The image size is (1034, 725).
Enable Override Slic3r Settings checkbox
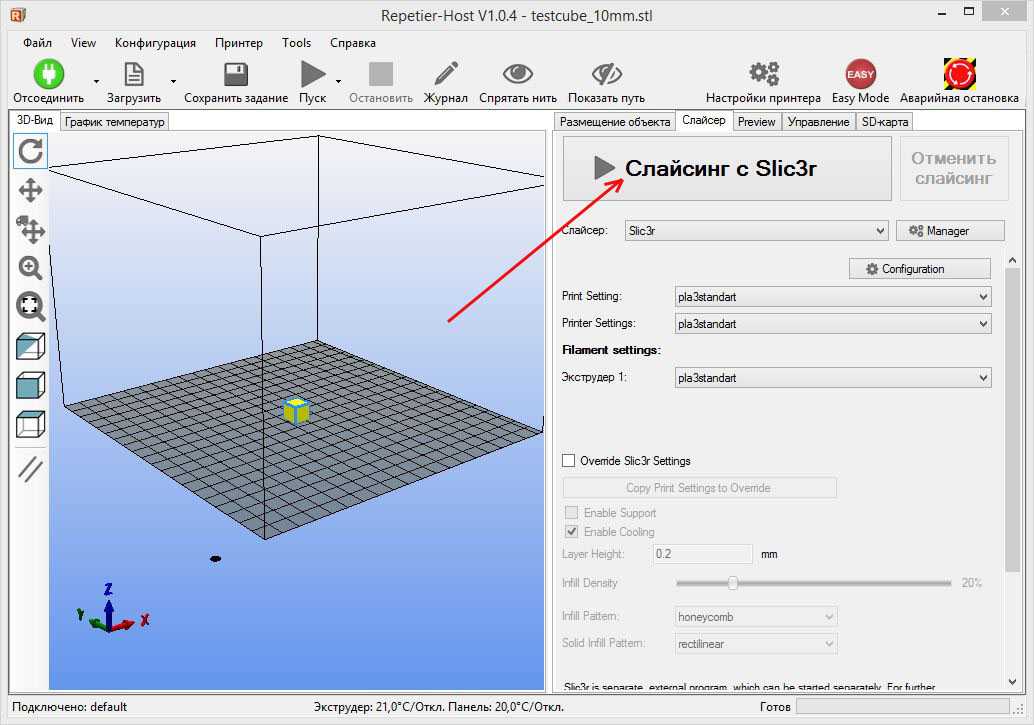tap(568, 460)
